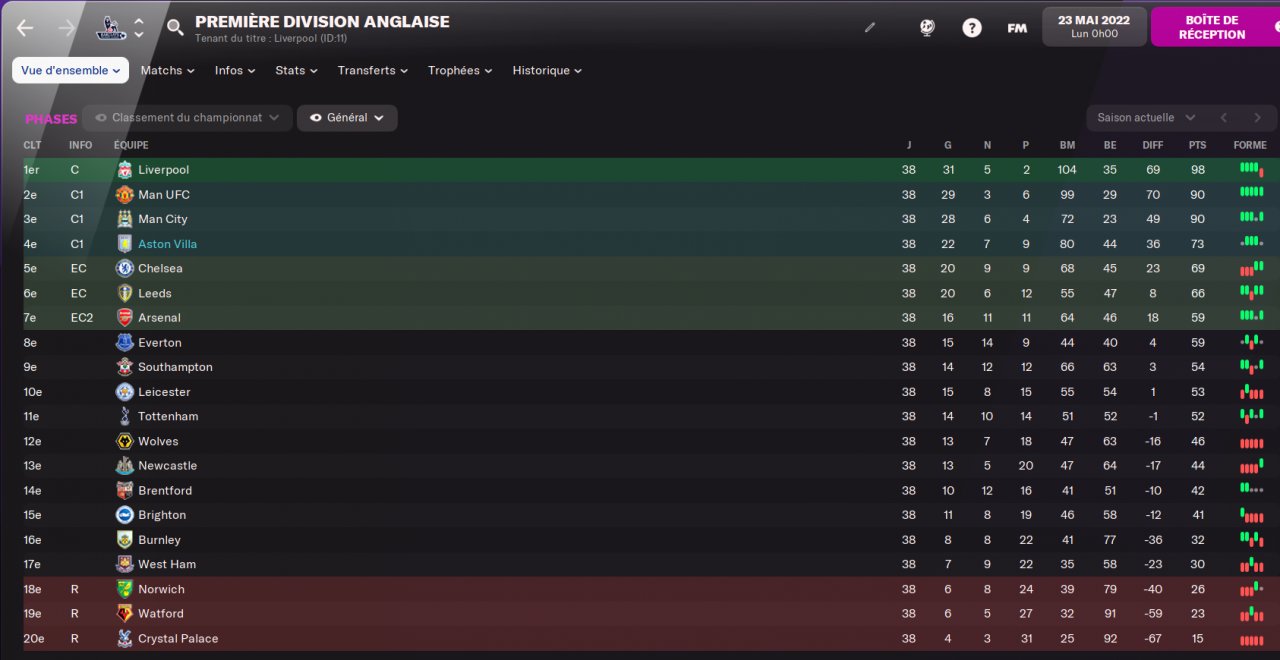Open the help question mark icon
This screenshot has height=660, width=1280.
972,28
